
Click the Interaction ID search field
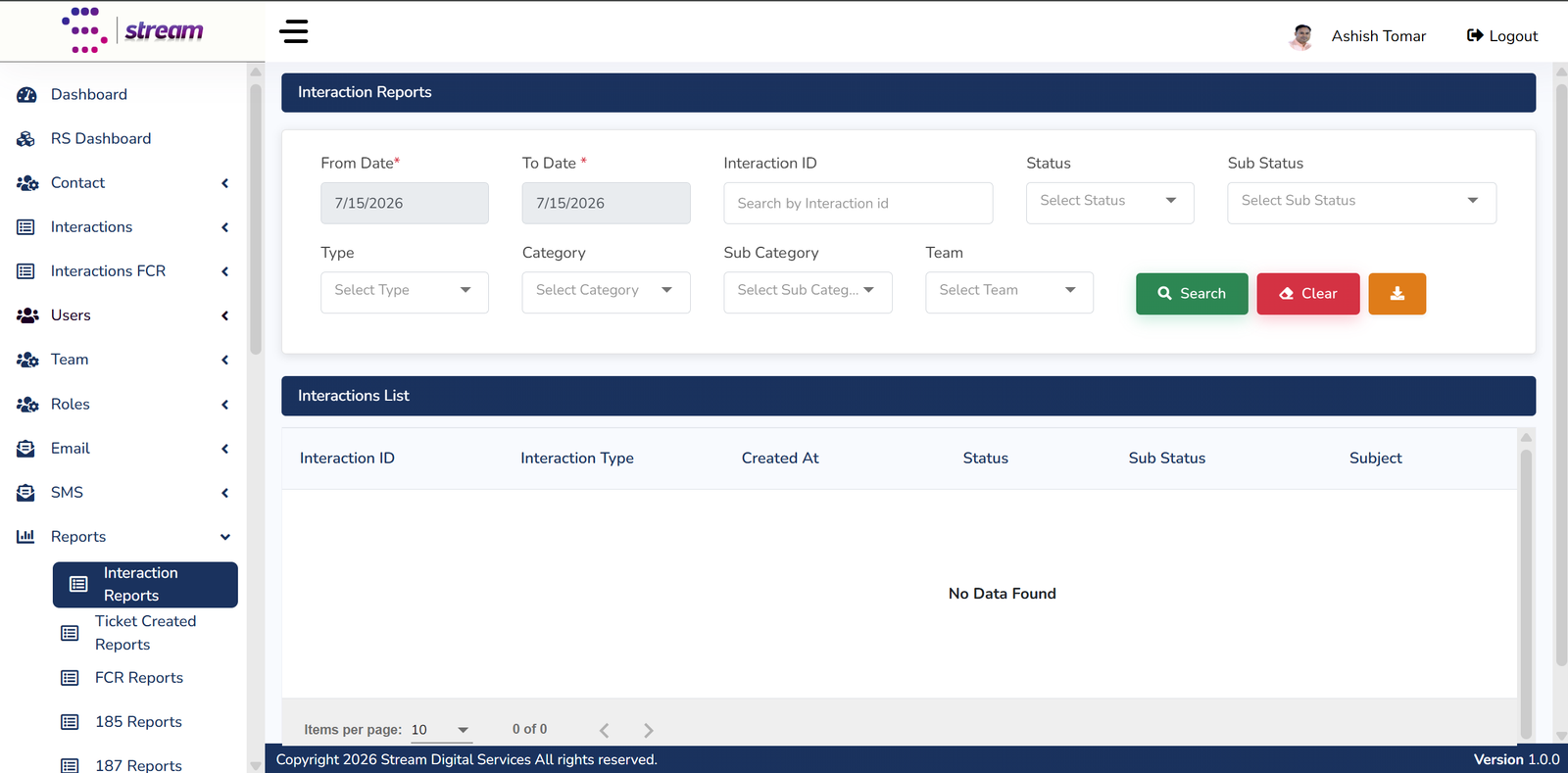click(857, 203)
